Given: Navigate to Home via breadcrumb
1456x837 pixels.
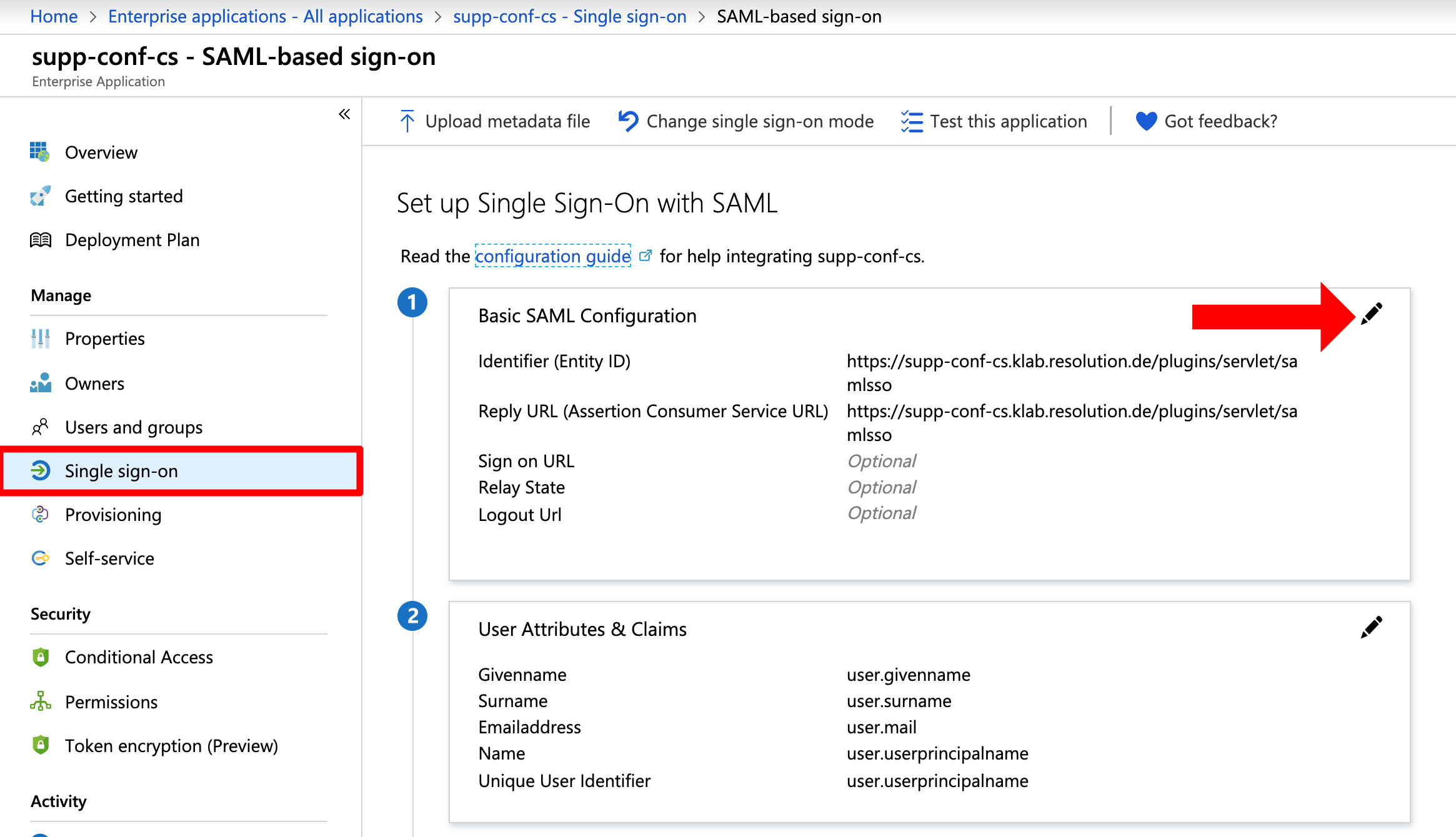Looking at the screenshot, I should tap(54, 16).
